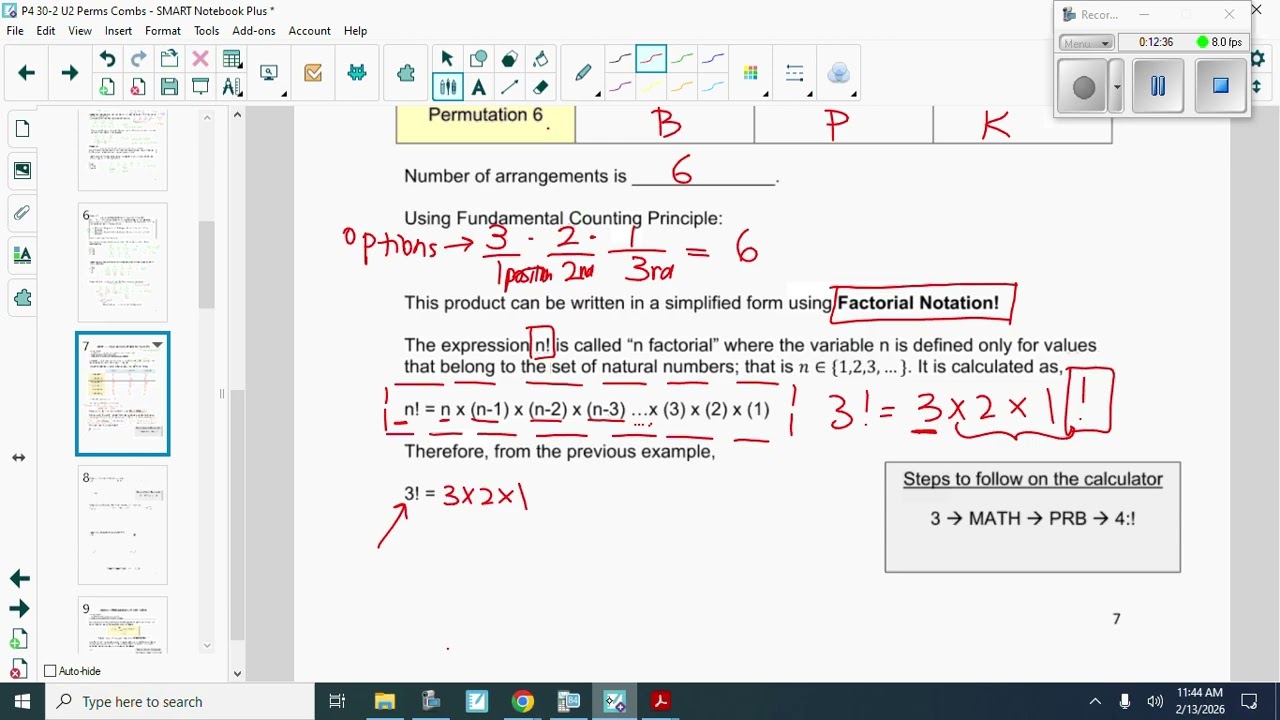Image resolution: width=1280 pixels, height=720 pixels.
Task: Click the puzzle piece Add-ons toolbar icon
Action: point(406,73)
